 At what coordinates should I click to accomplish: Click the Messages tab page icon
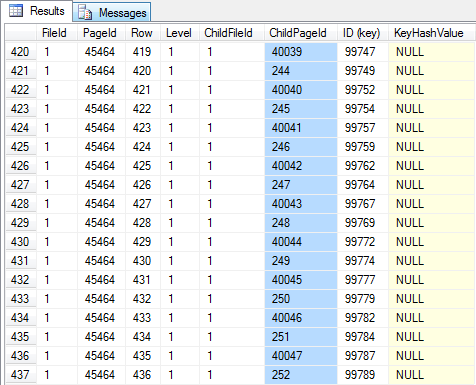tap(85, 12)
